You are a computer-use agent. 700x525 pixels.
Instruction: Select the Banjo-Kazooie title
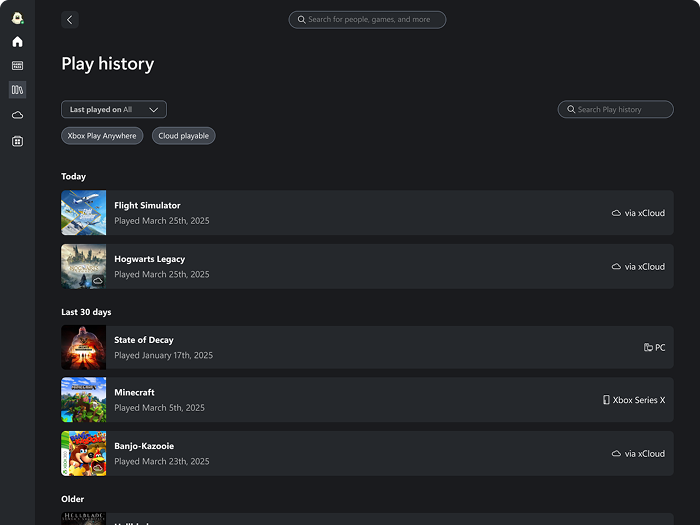(x=144, y=446)
